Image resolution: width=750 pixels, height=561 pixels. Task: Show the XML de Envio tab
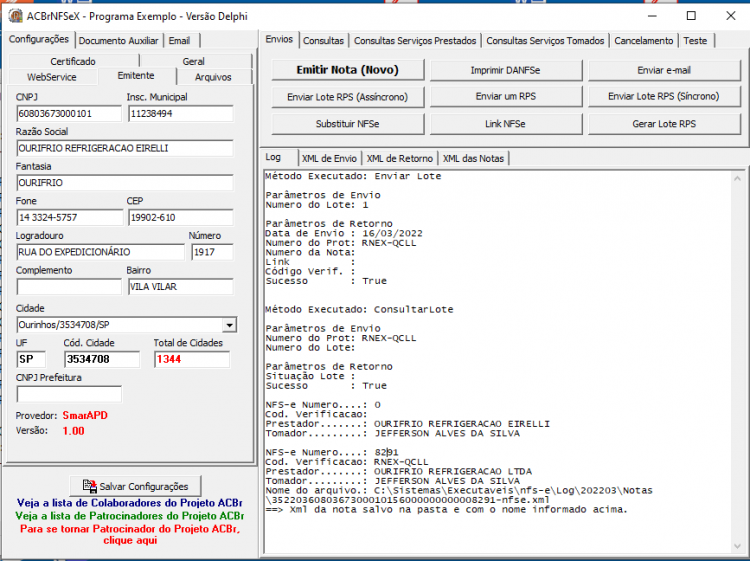coord(329,158)
